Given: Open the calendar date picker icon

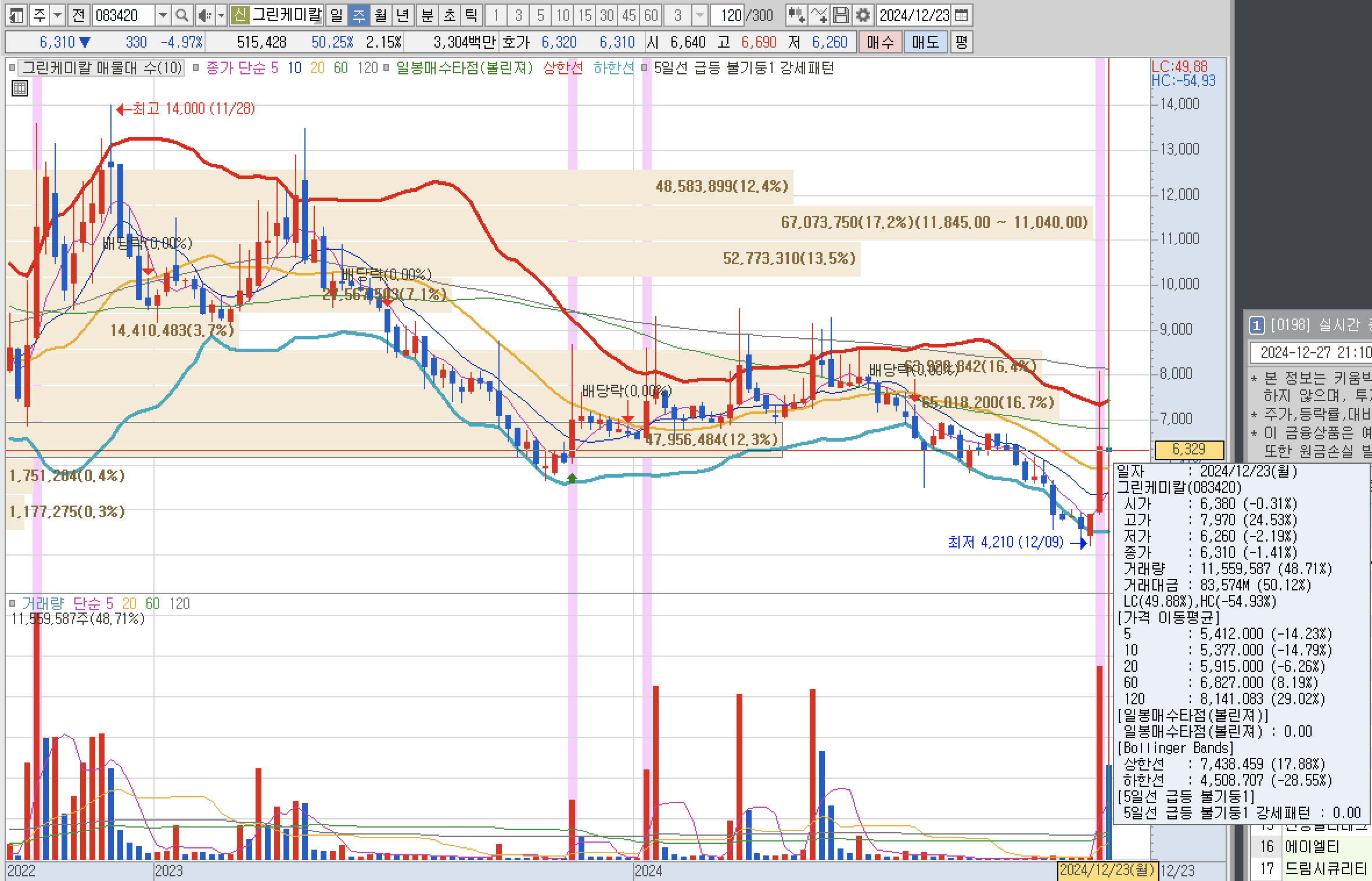Looking at the screenshot, I should (x=961, y=16).
